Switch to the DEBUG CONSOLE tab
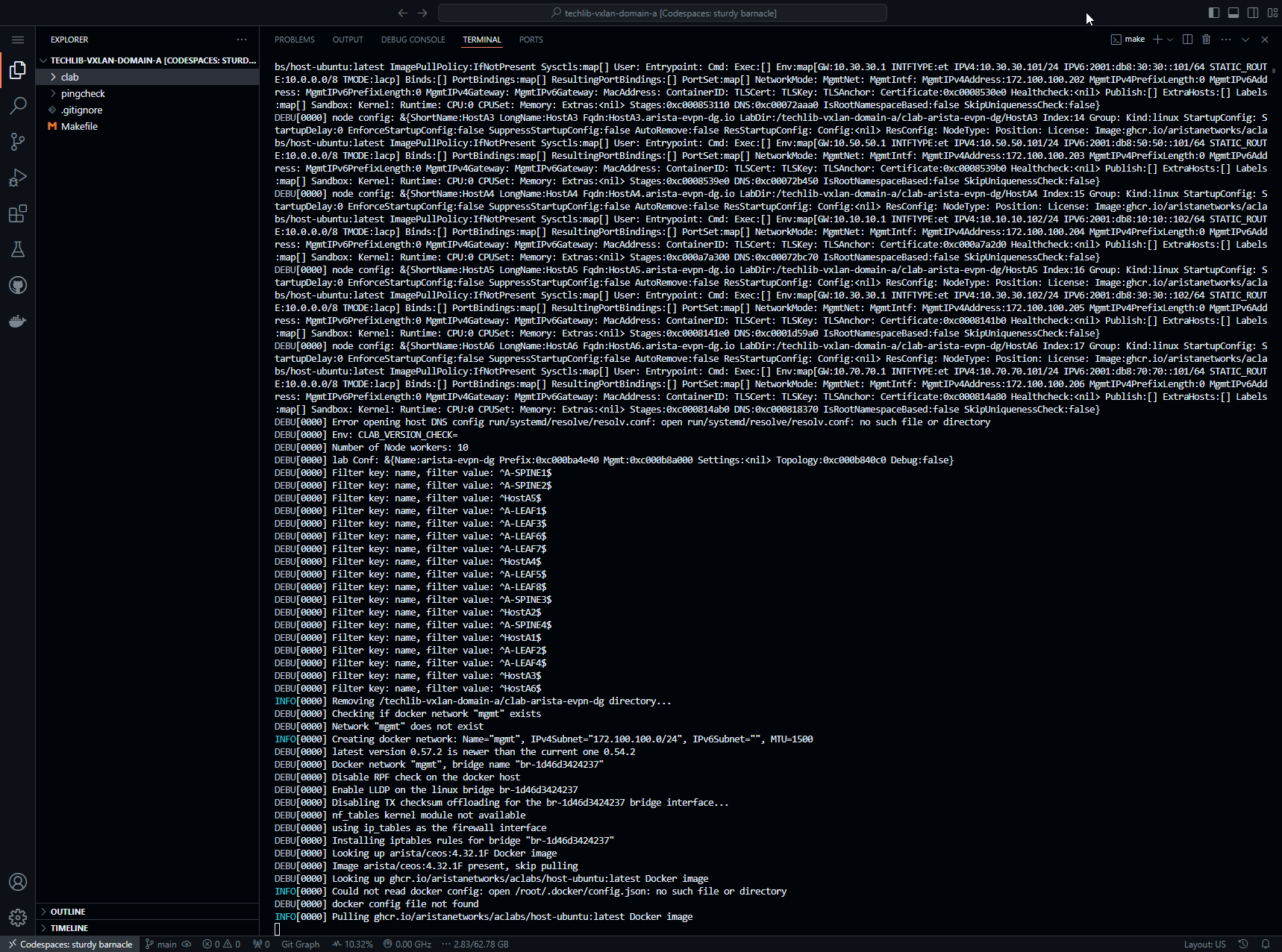 [413, 40]
